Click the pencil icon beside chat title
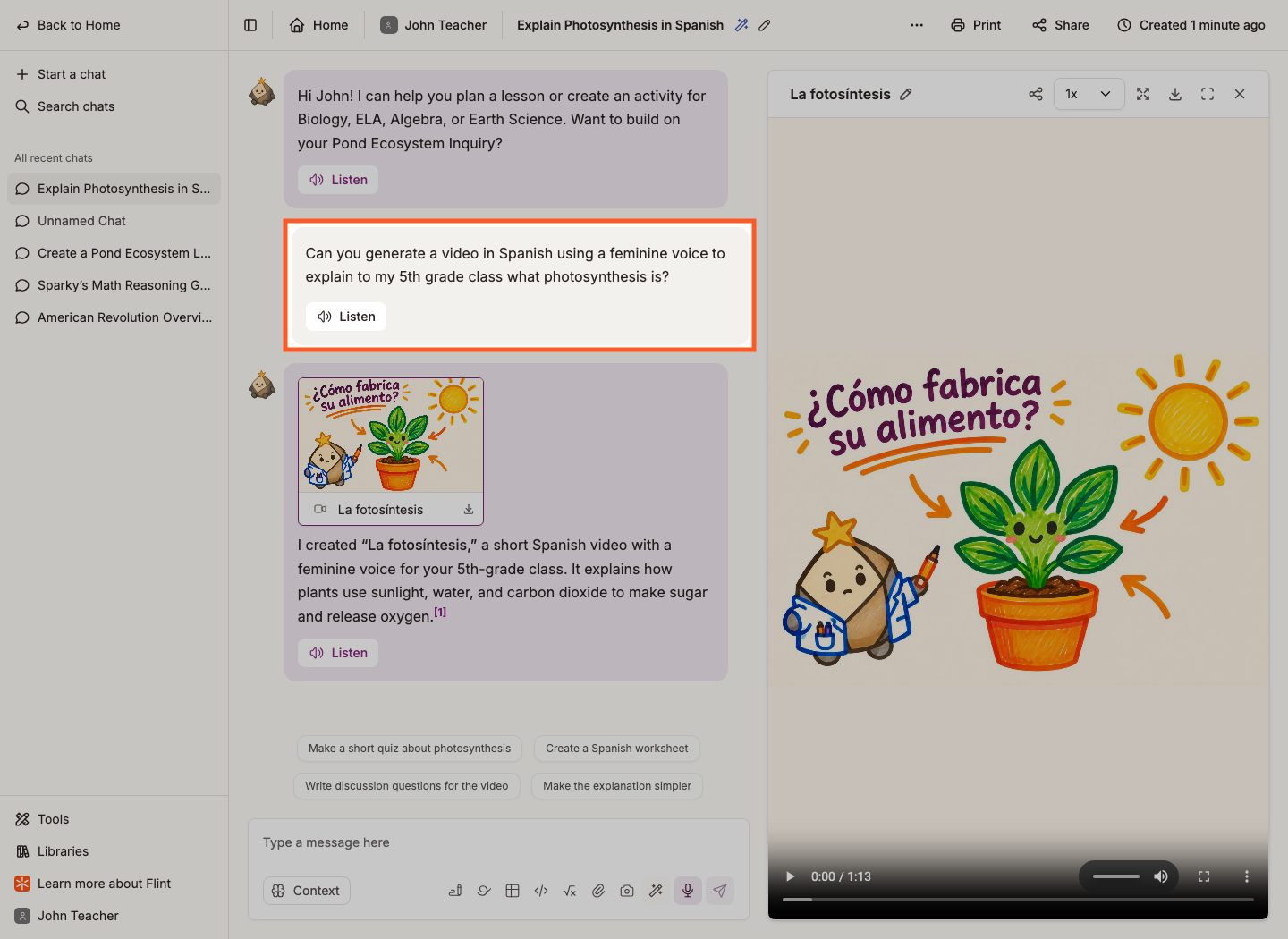 click(x=764, y=25)
